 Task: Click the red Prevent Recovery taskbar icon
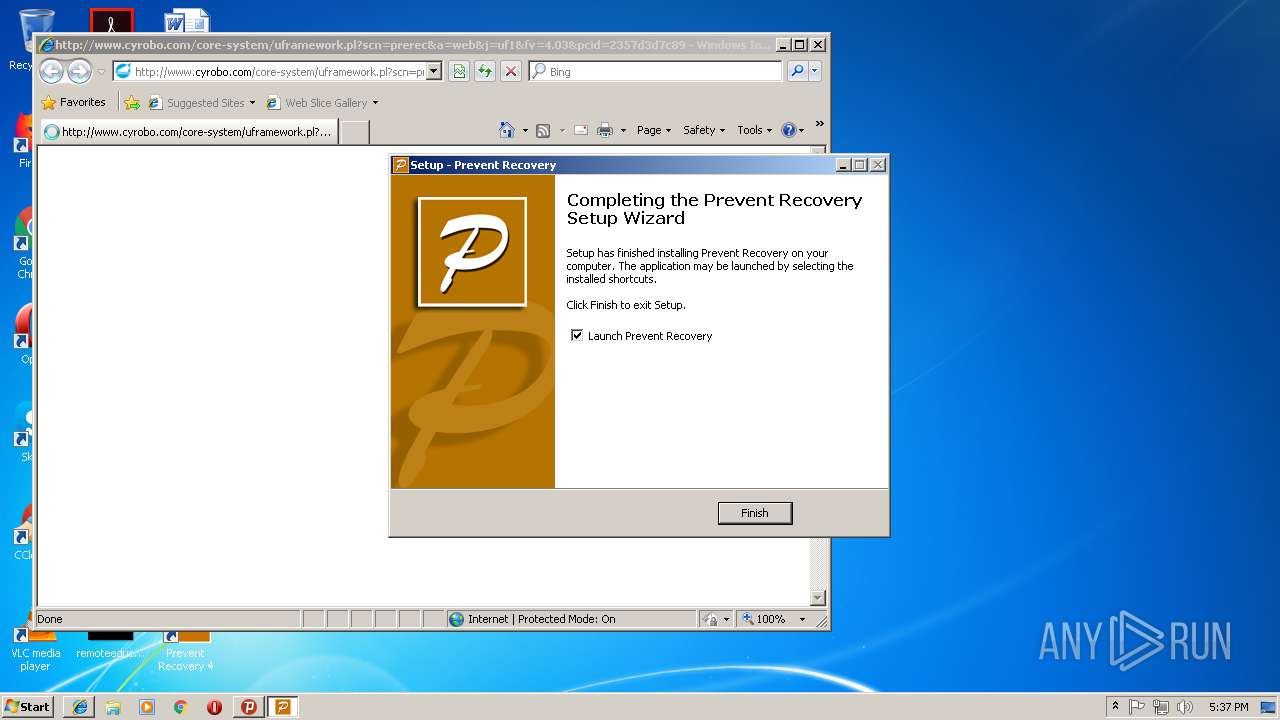[248, 707]
